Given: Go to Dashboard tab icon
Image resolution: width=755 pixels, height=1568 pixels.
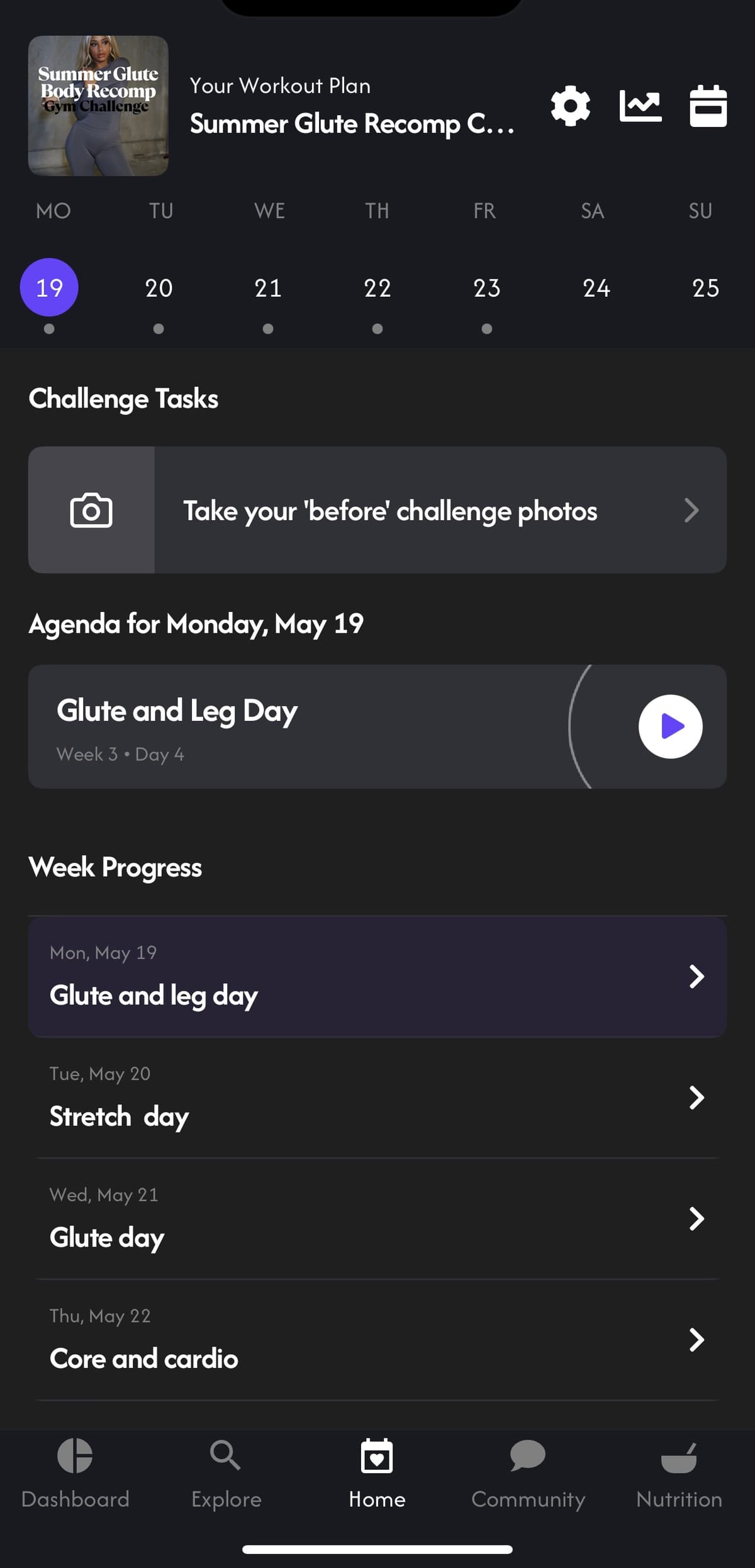Looking at the screenshot, I should (75, 1455).
